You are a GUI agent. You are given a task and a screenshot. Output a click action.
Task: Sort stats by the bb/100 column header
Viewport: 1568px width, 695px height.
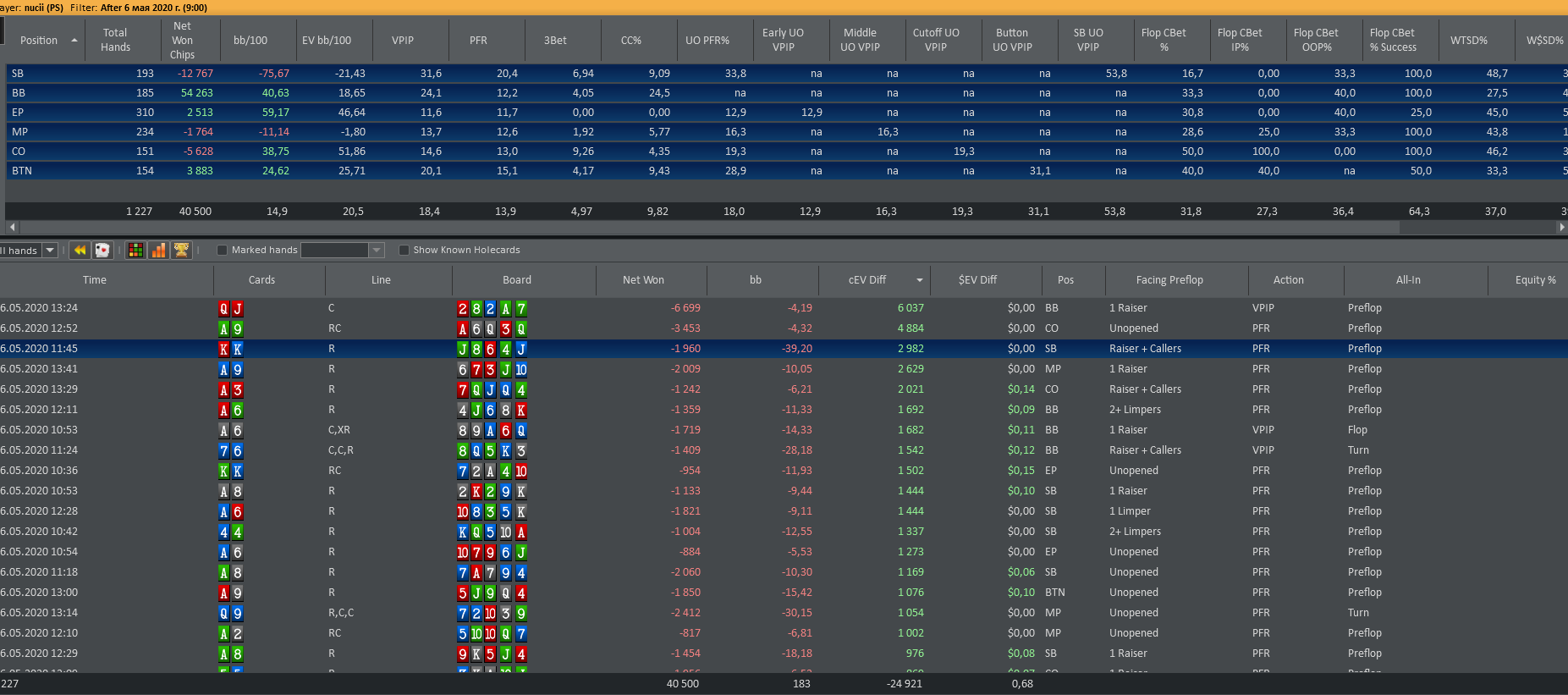pyautogui.click(x=250, y=40)
